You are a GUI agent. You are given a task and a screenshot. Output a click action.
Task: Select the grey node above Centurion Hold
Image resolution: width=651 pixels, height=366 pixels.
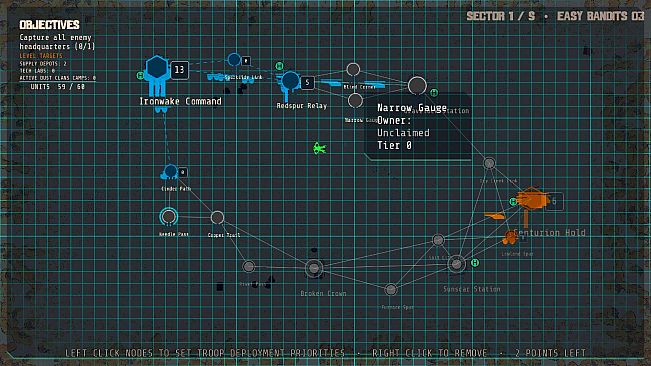(x=489, y=163)
